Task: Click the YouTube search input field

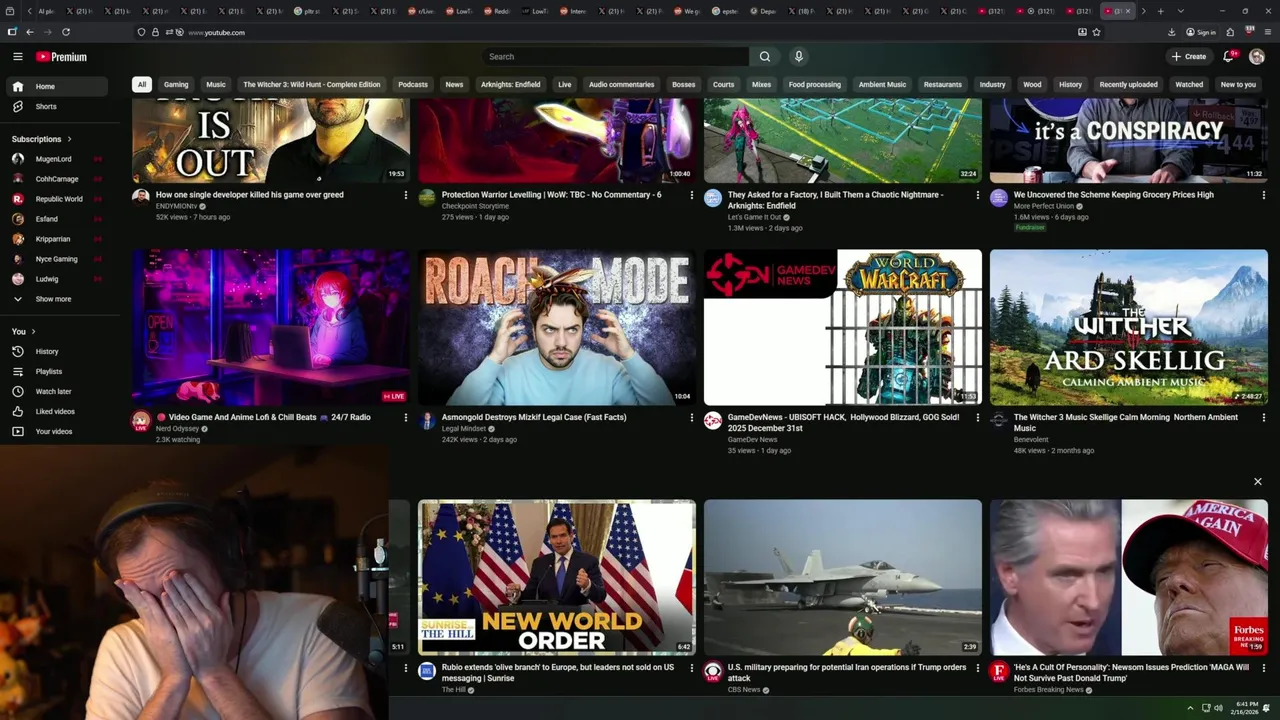Action: coord(615,57)
